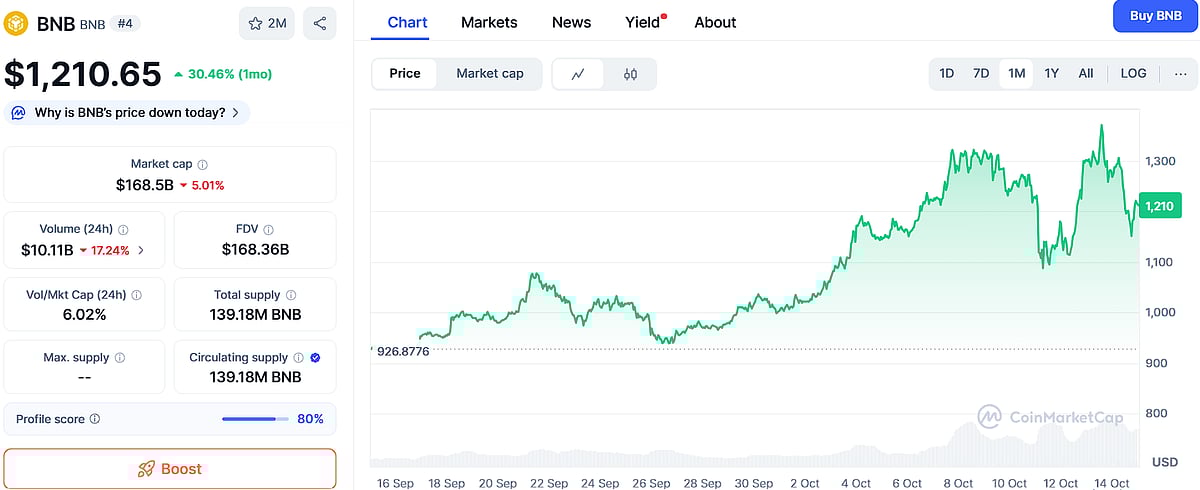Set chart range to 7D
Screen dimensions: 1200x490
[981, 74]
